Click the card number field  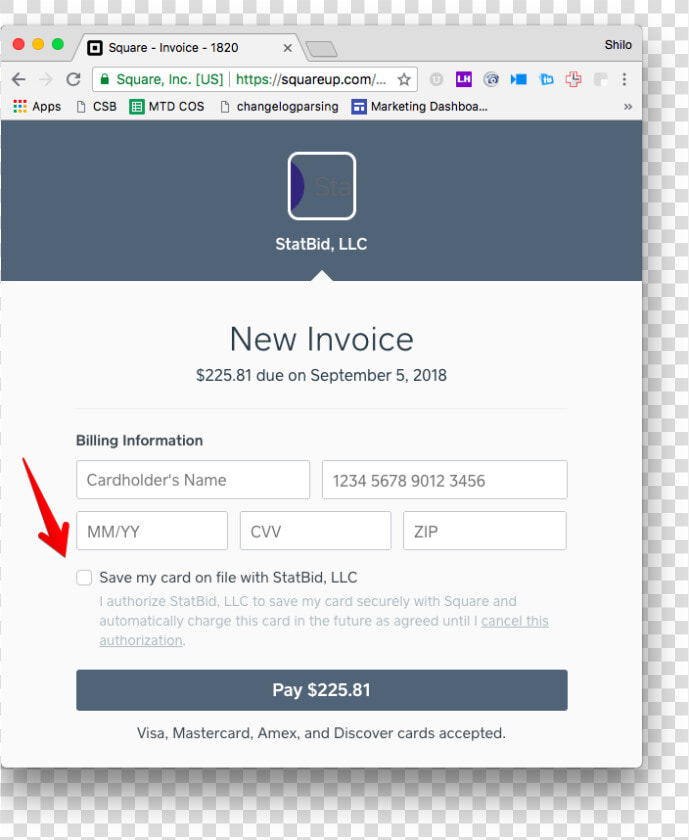point(445,479)
